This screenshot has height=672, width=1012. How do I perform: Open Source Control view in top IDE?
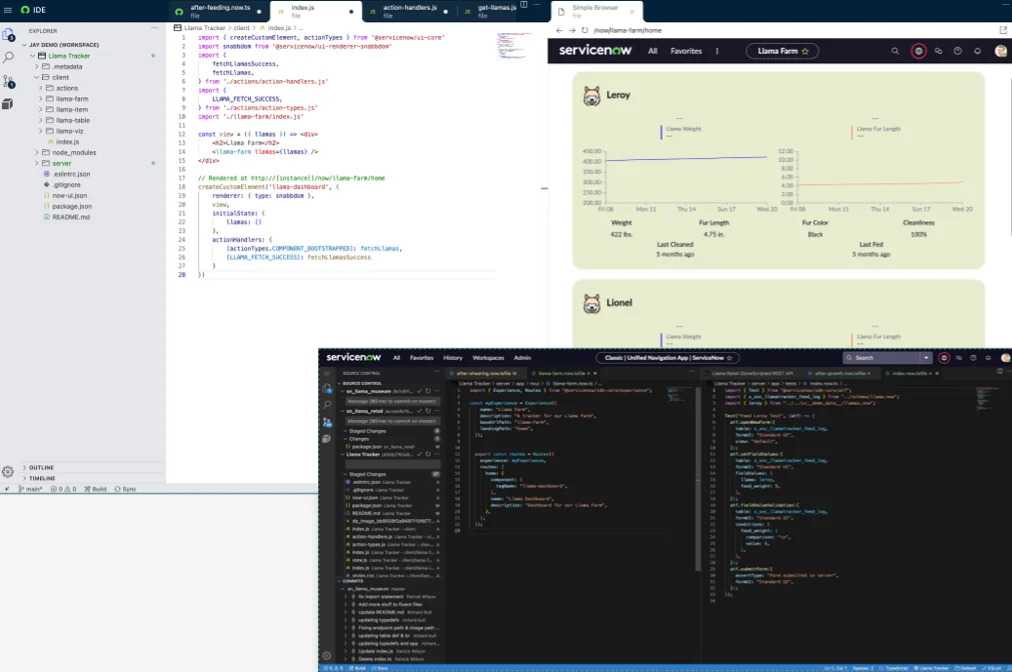coord(8,80)
